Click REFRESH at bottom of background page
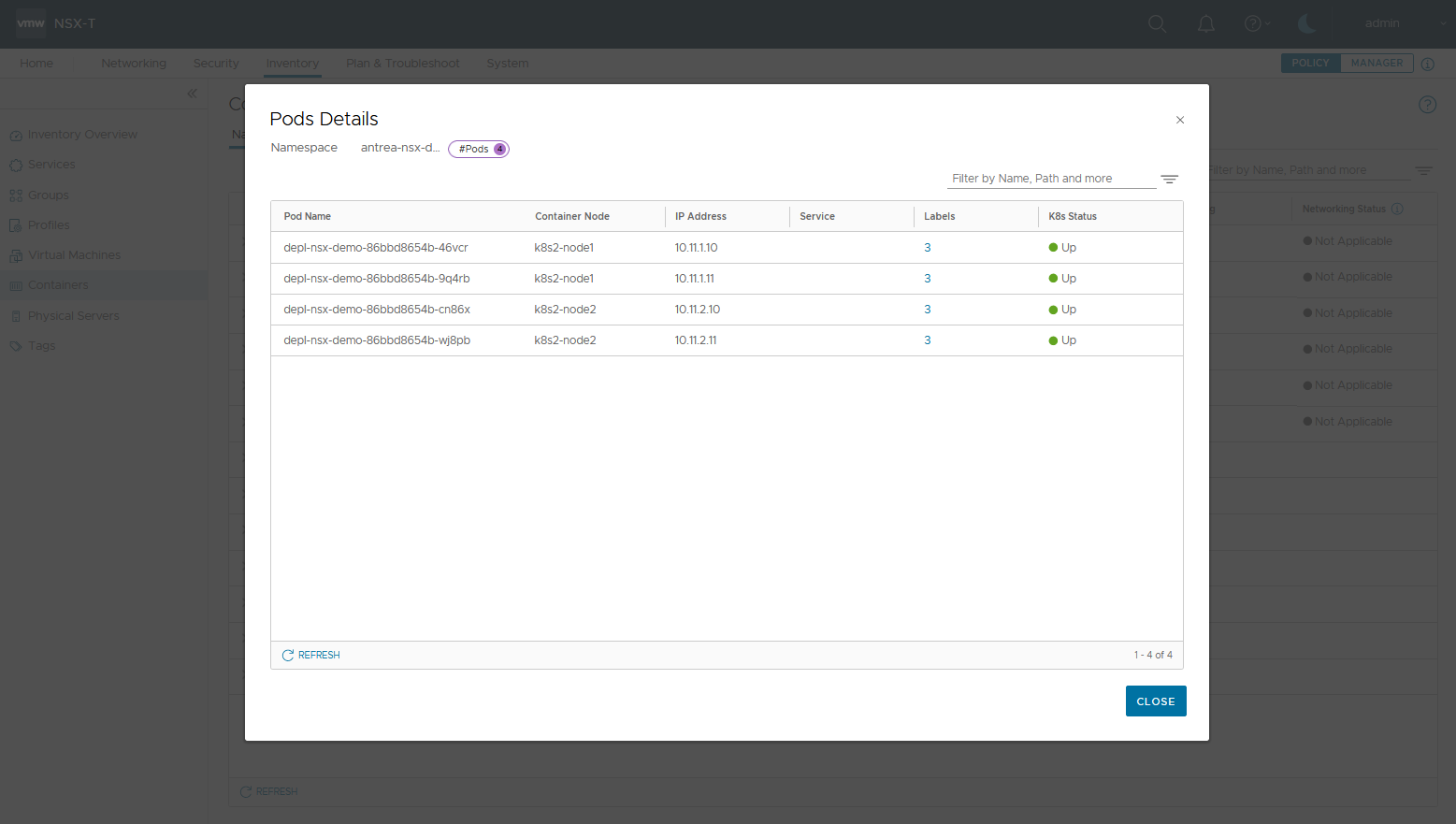The width and height of the screenshot is (1456, 824). click(269, 791)
